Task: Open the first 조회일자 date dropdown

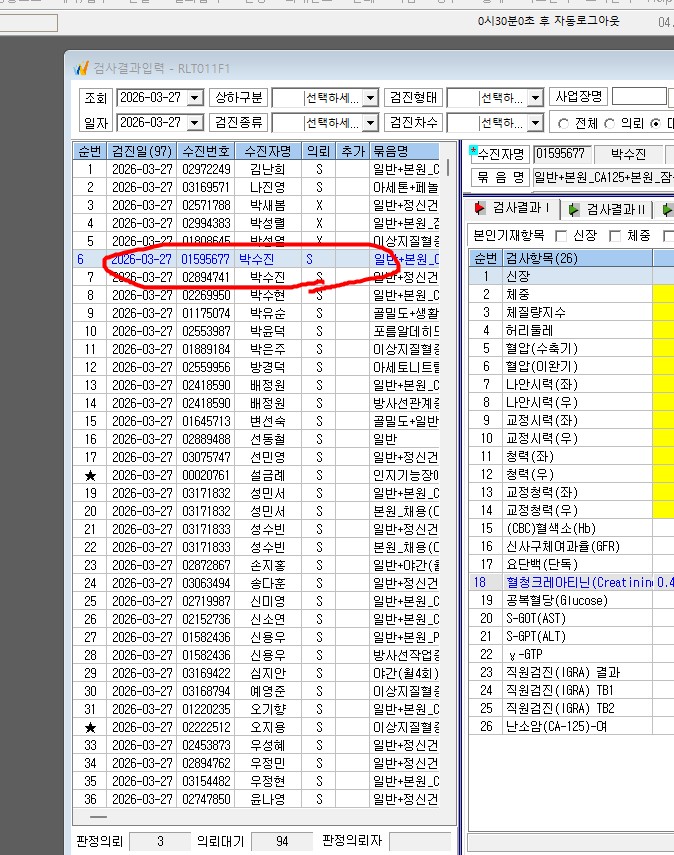Action: tap(195, 98)
